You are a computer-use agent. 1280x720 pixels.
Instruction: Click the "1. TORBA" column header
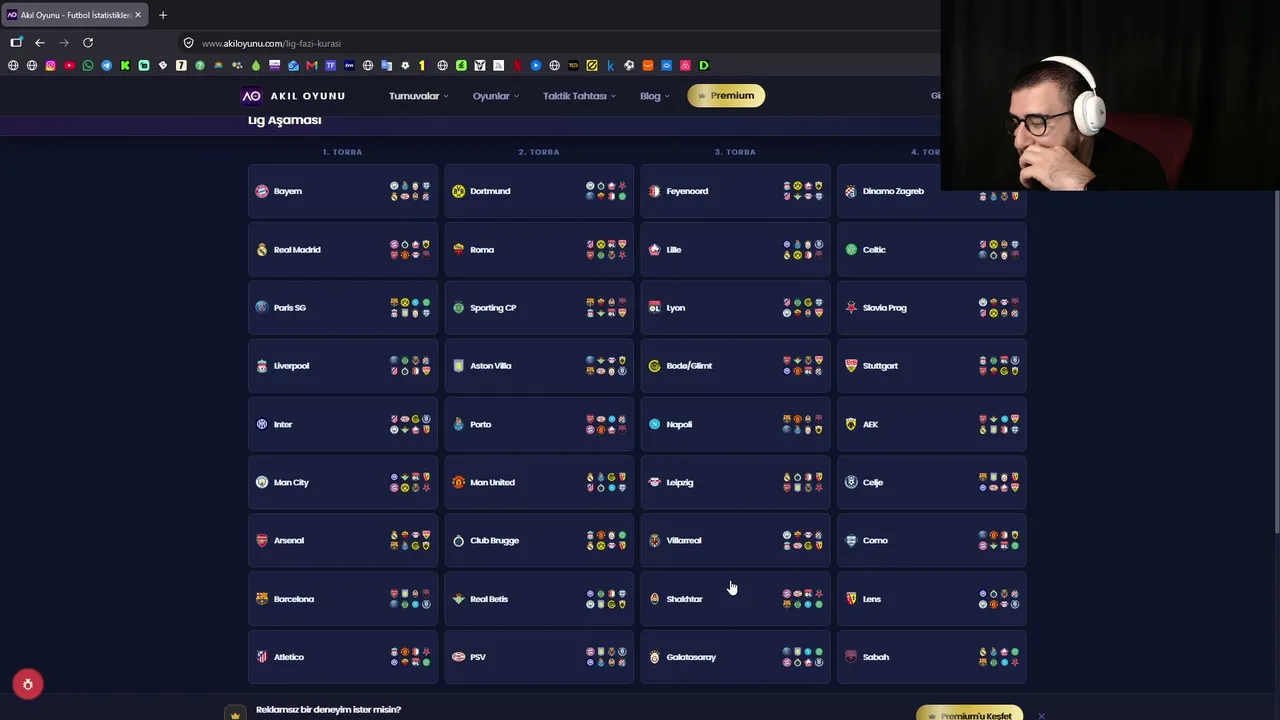point(342,152)
